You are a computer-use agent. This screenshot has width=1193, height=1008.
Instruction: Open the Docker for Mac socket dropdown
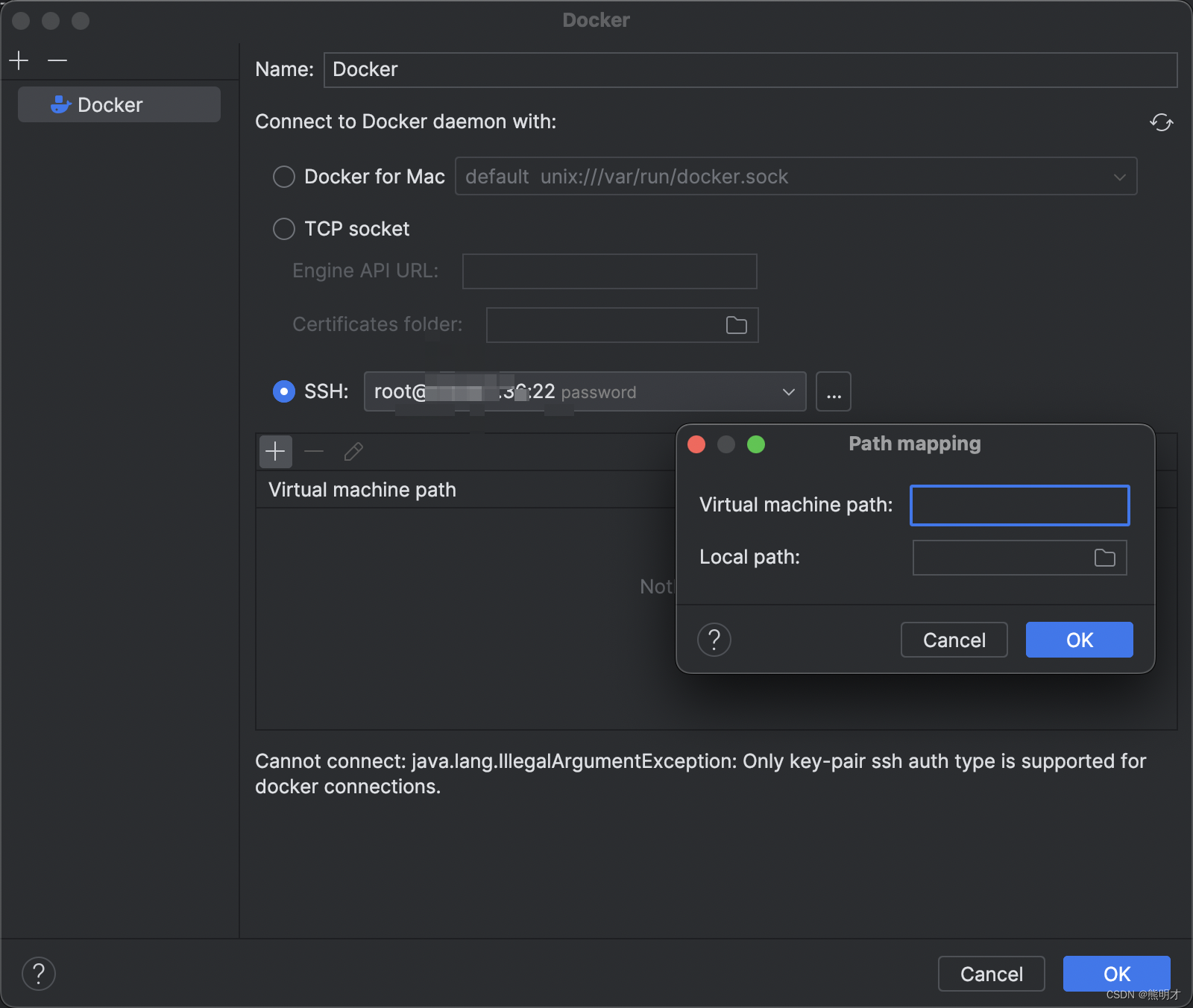[796, 177]
